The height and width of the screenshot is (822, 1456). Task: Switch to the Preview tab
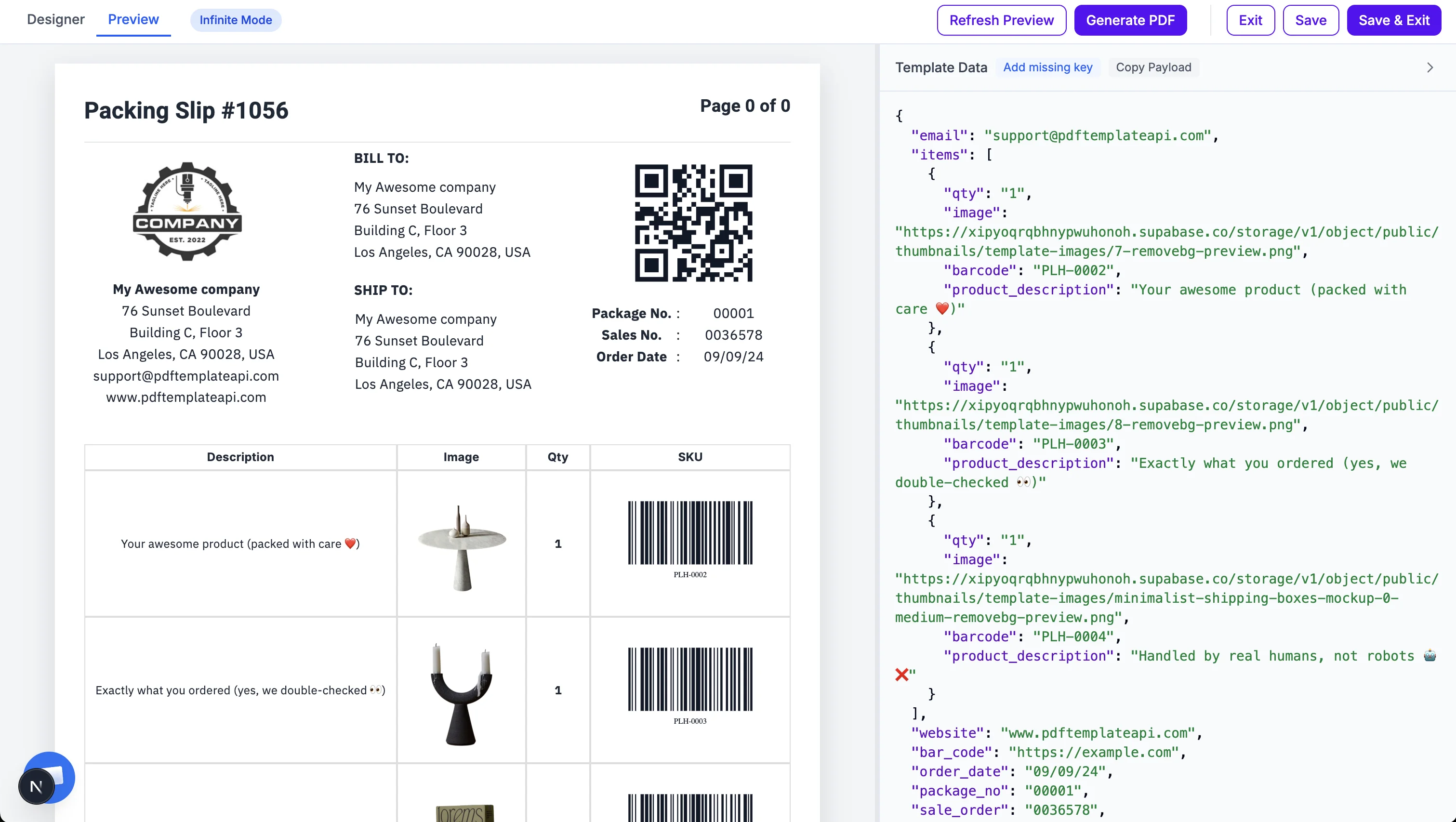pyautogui.click(x=132, y=19)
